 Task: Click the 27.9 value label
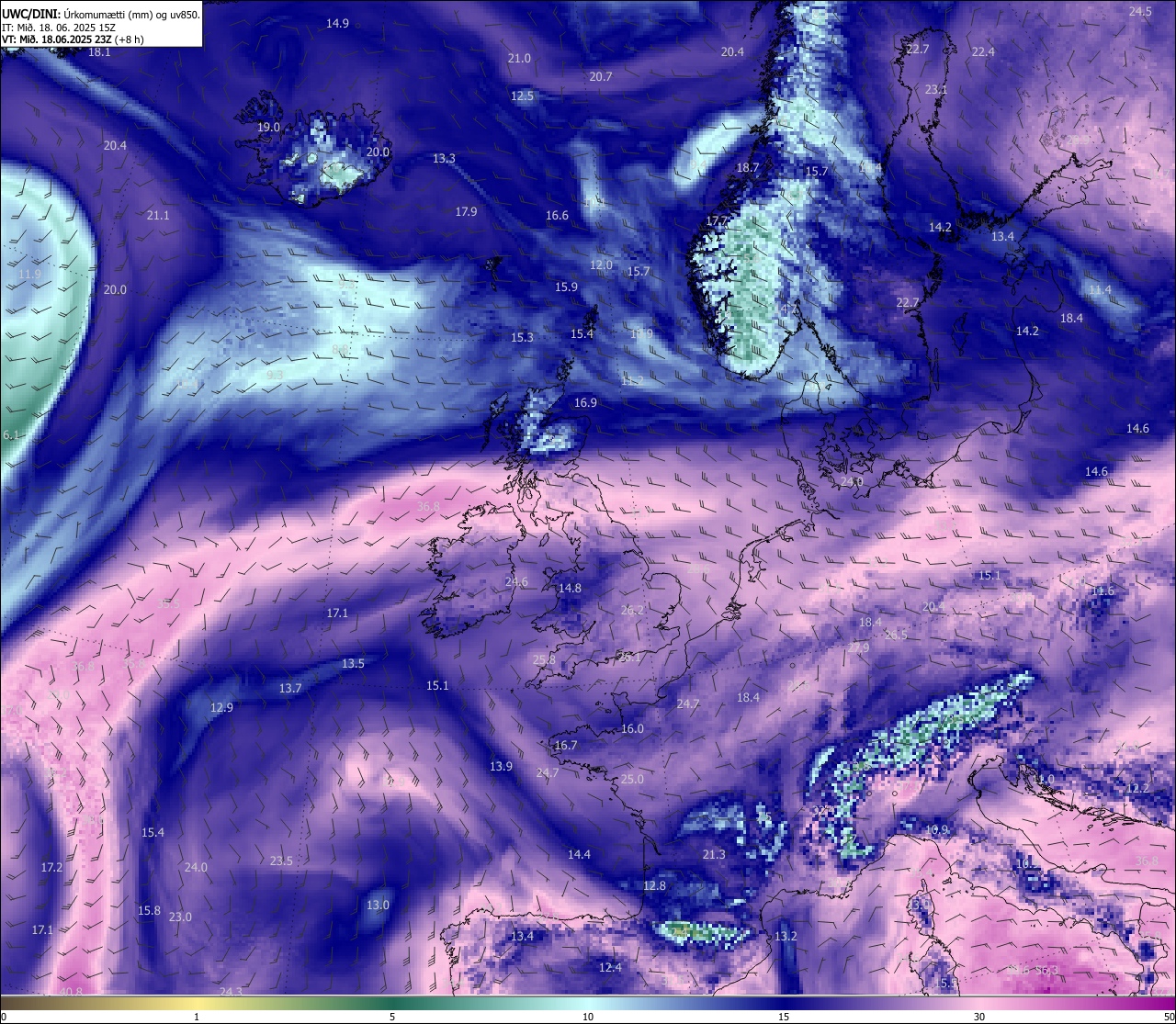858,648
